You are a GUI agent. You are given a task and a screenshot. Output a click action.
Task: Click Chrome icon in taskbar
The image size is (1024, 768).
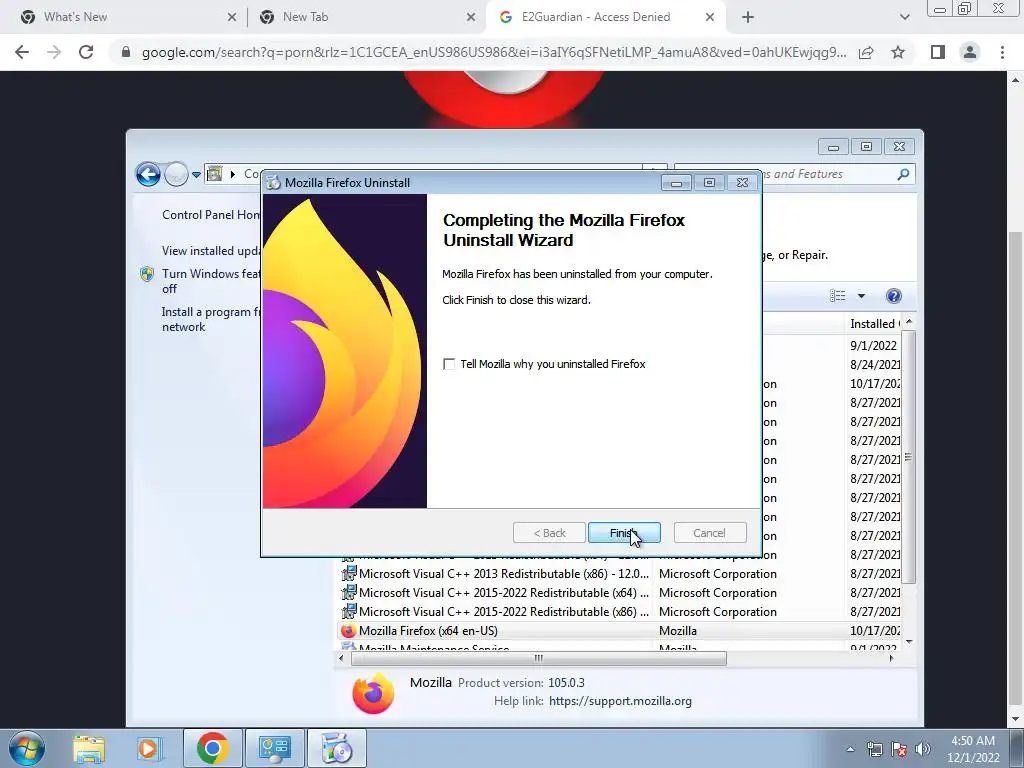click(x=212, y=748)
